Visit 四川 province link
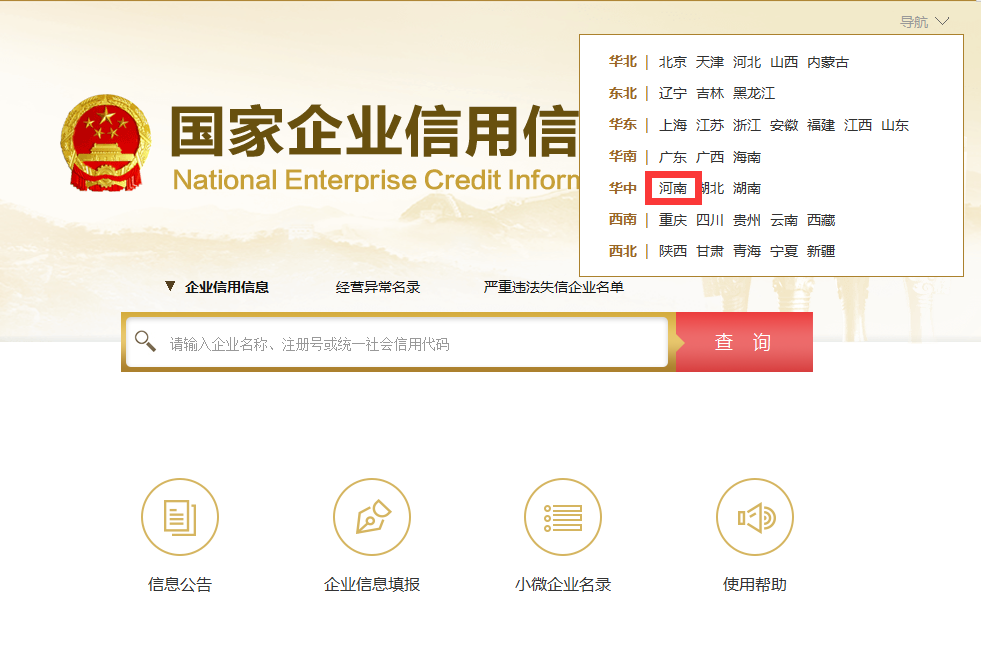The image size is (981, 645). (709, 220)
